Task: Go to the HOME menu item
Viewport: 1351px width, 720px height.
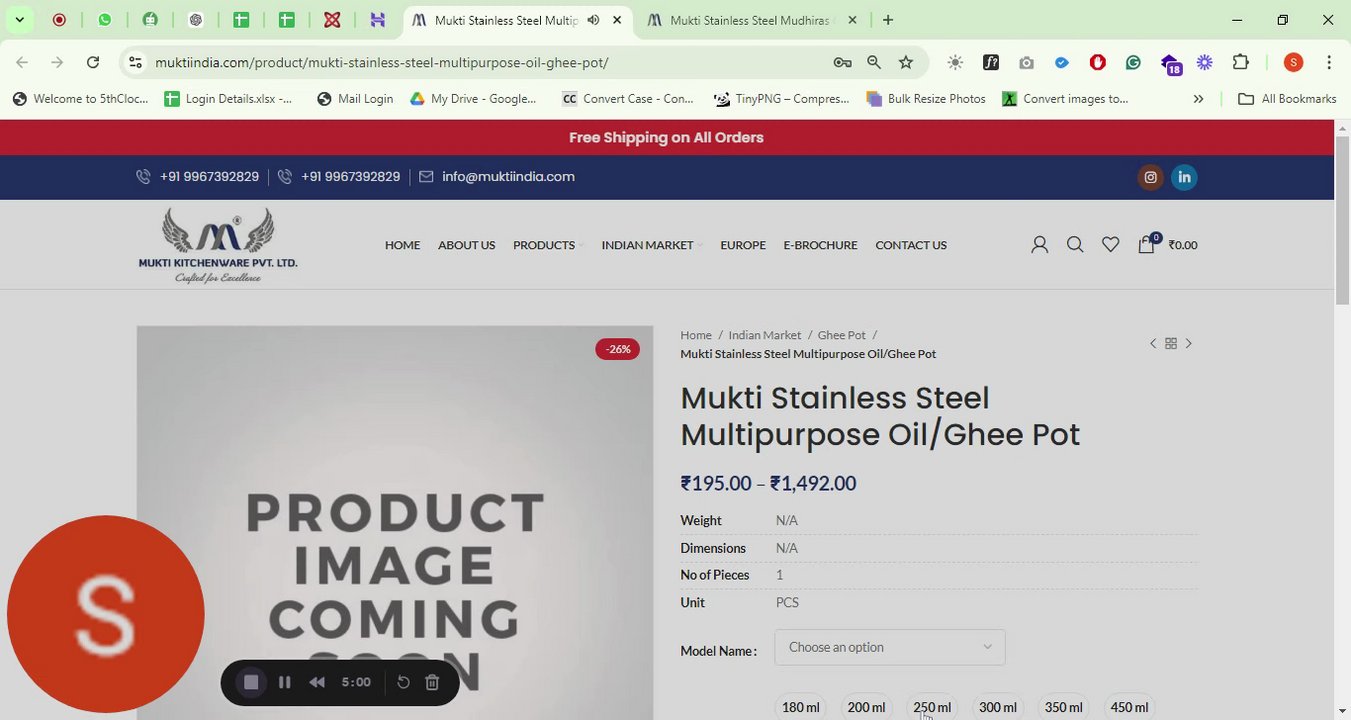Action: point(403,245)
